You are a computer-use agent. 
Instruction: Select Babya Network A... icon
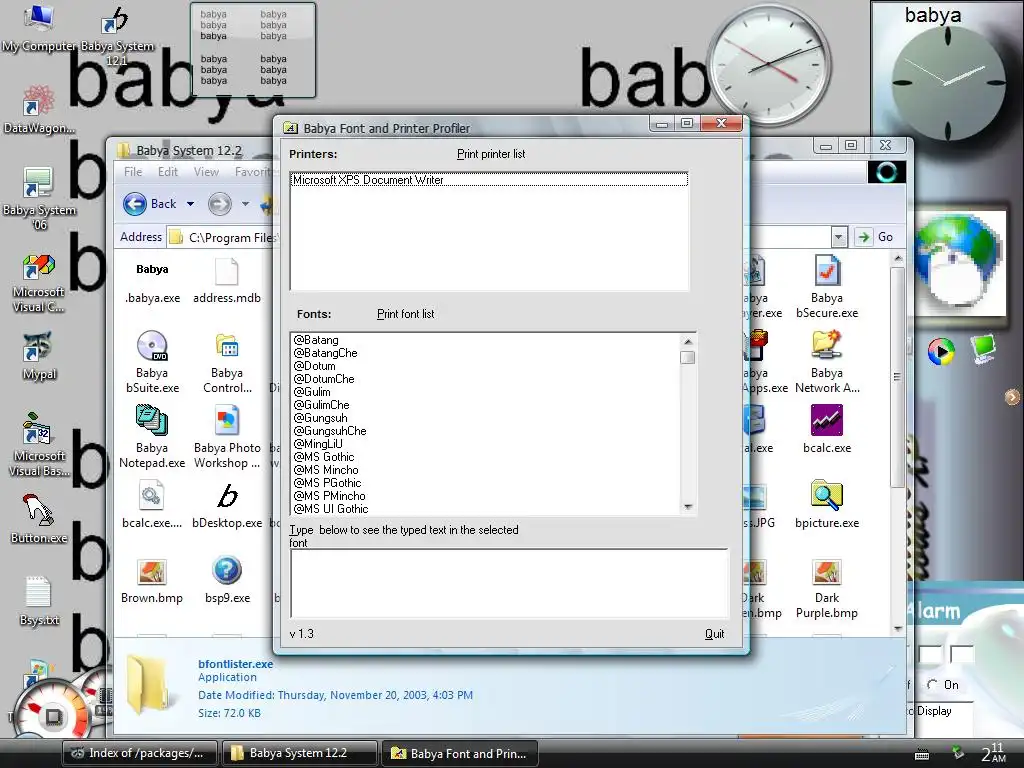827,362
